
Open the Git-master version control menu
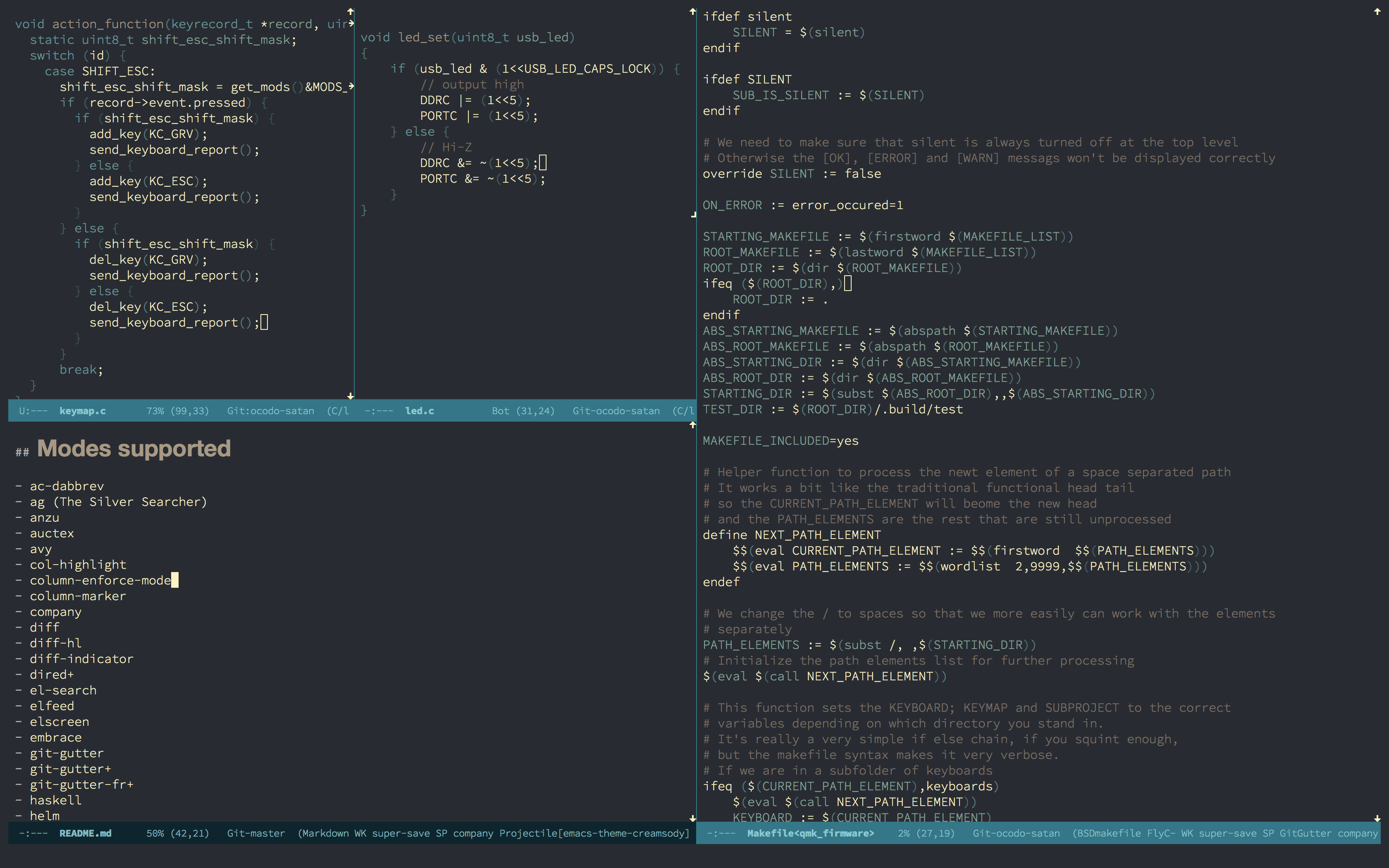(x=256, y=833)
